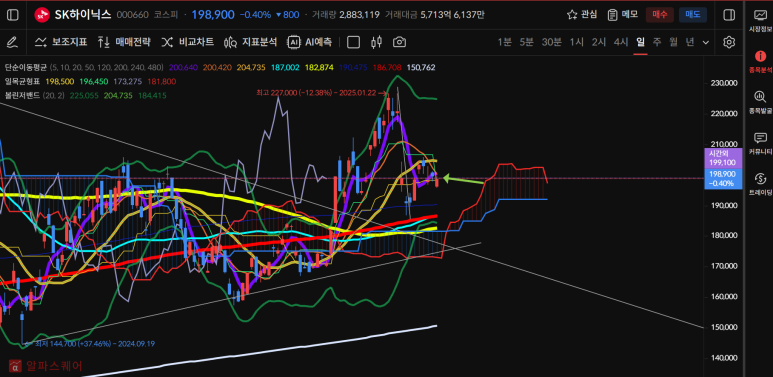Open 시장정보 market info sidebar

tap(761, 20)
